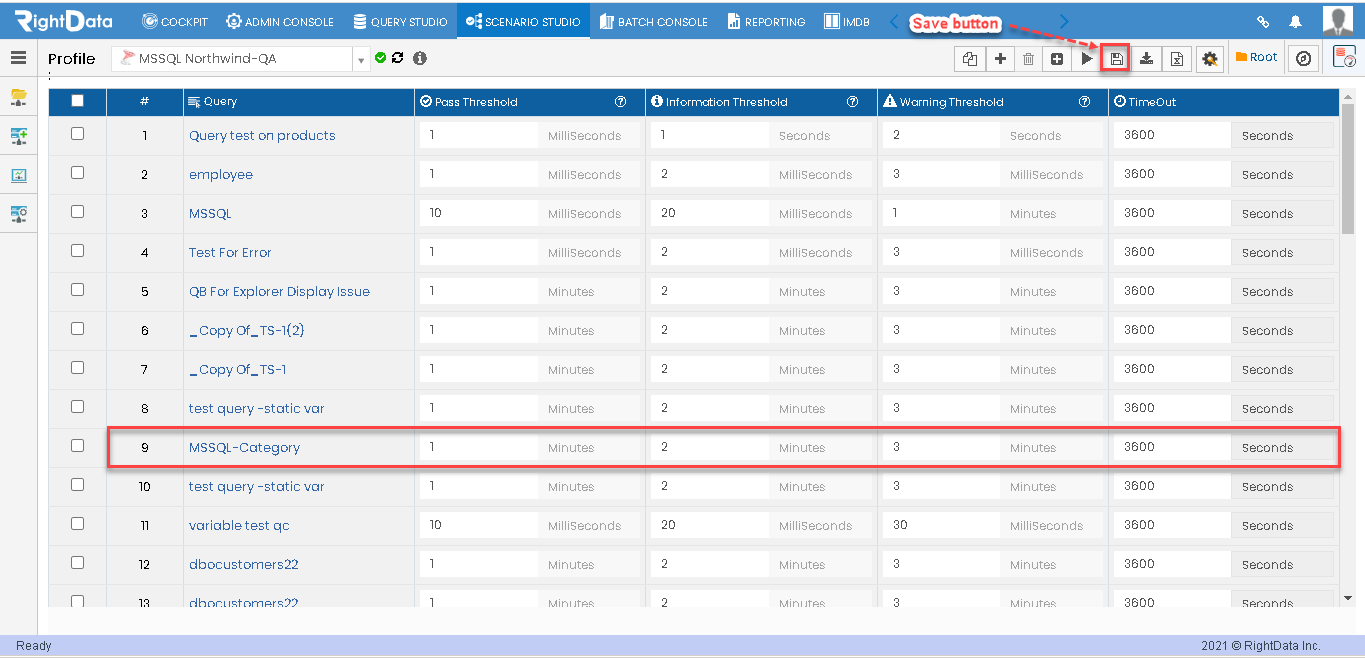Refresh the profile connection icon
1365x658 pixels.
pyautogui.click(x=398, y=58)
